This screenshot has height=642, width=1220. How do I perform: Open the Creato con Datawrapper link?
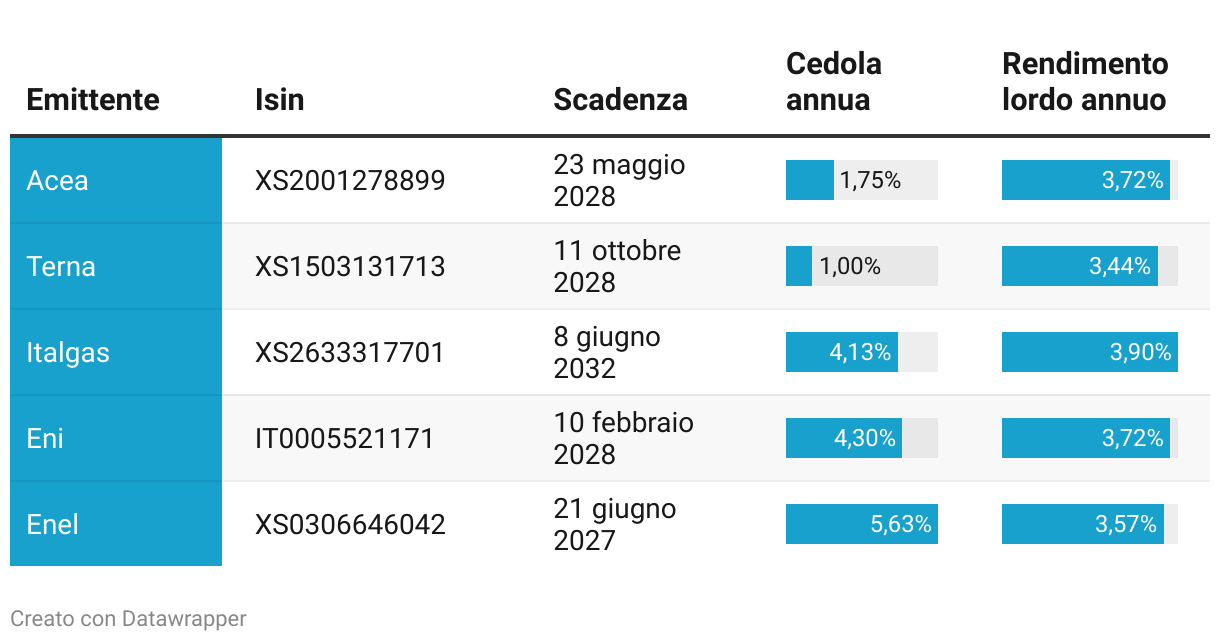(x=128, y=618)
